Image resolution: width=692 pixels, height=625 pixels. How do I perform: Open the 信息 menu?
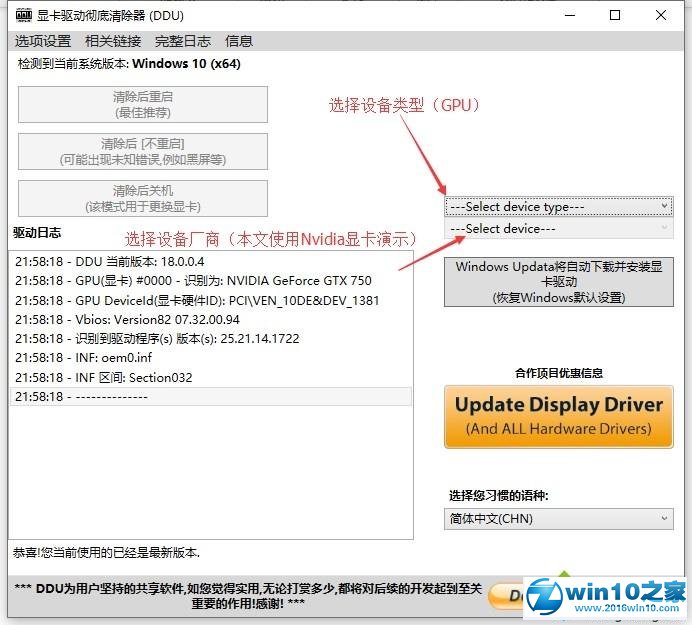click(x=239, y=41)
